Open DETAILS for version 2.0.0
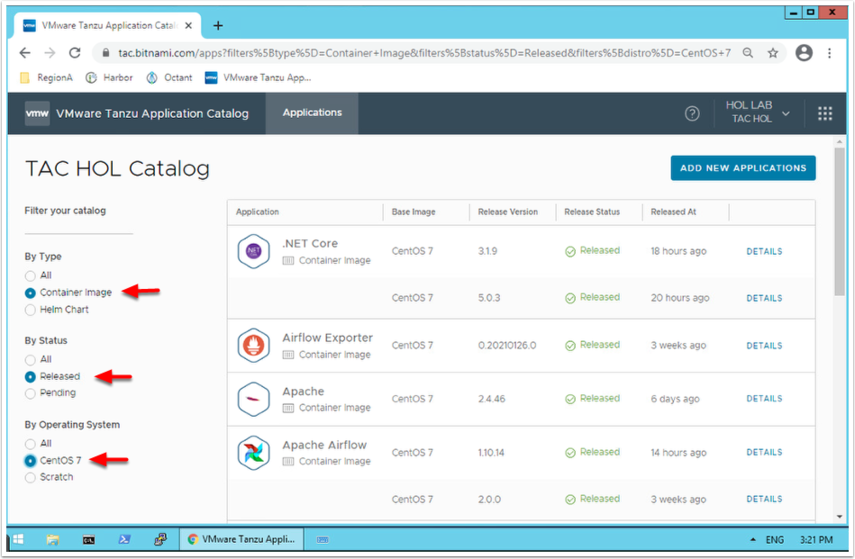This screenshot has height=559, width=855. click(x=764, y=499)
